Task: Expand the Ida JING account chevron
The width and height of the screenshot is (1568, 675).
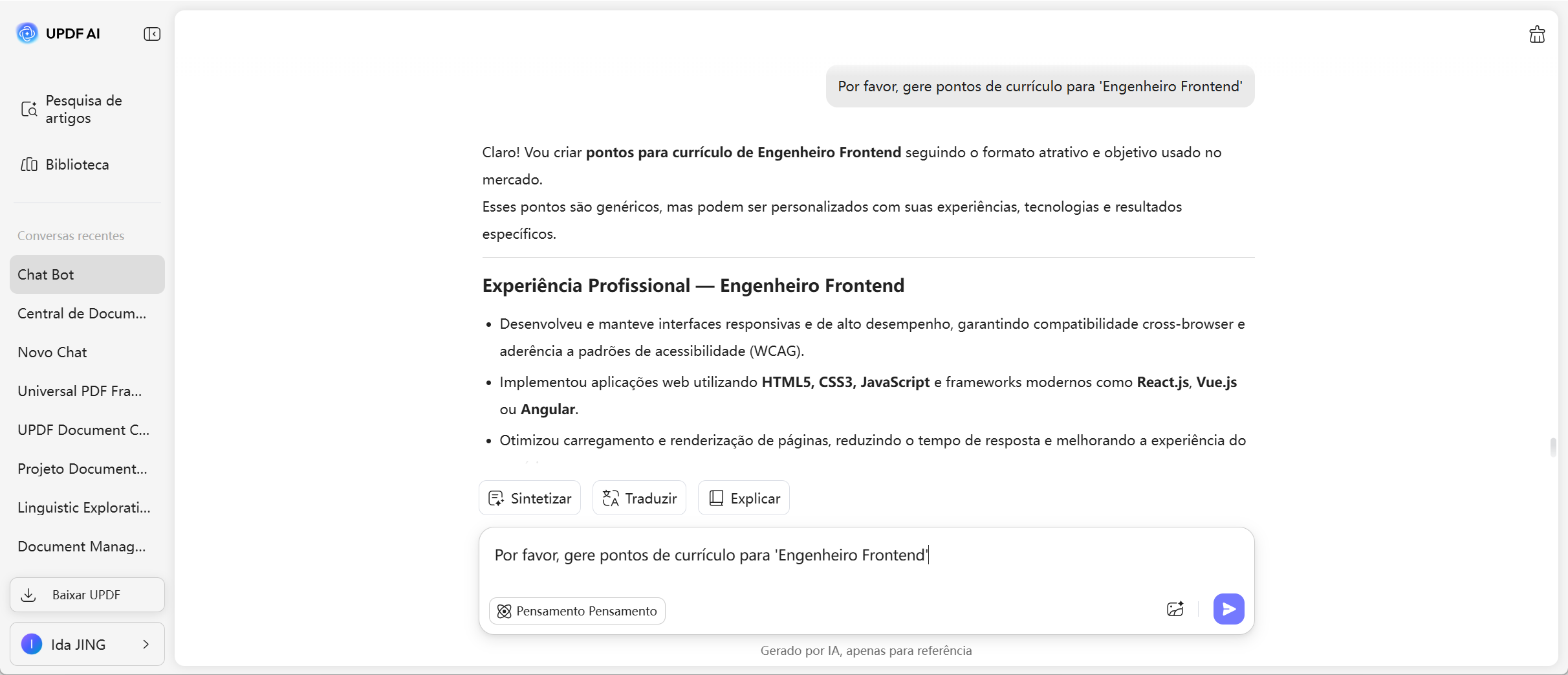Action: 146,644
